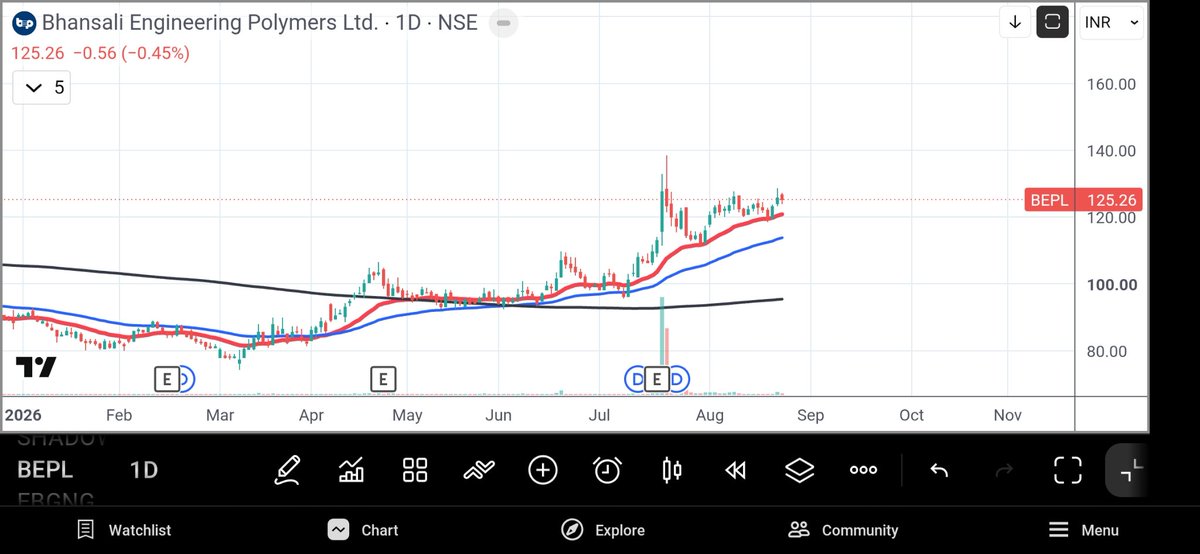Click the Nov label on time axis

pos(1007,415)
